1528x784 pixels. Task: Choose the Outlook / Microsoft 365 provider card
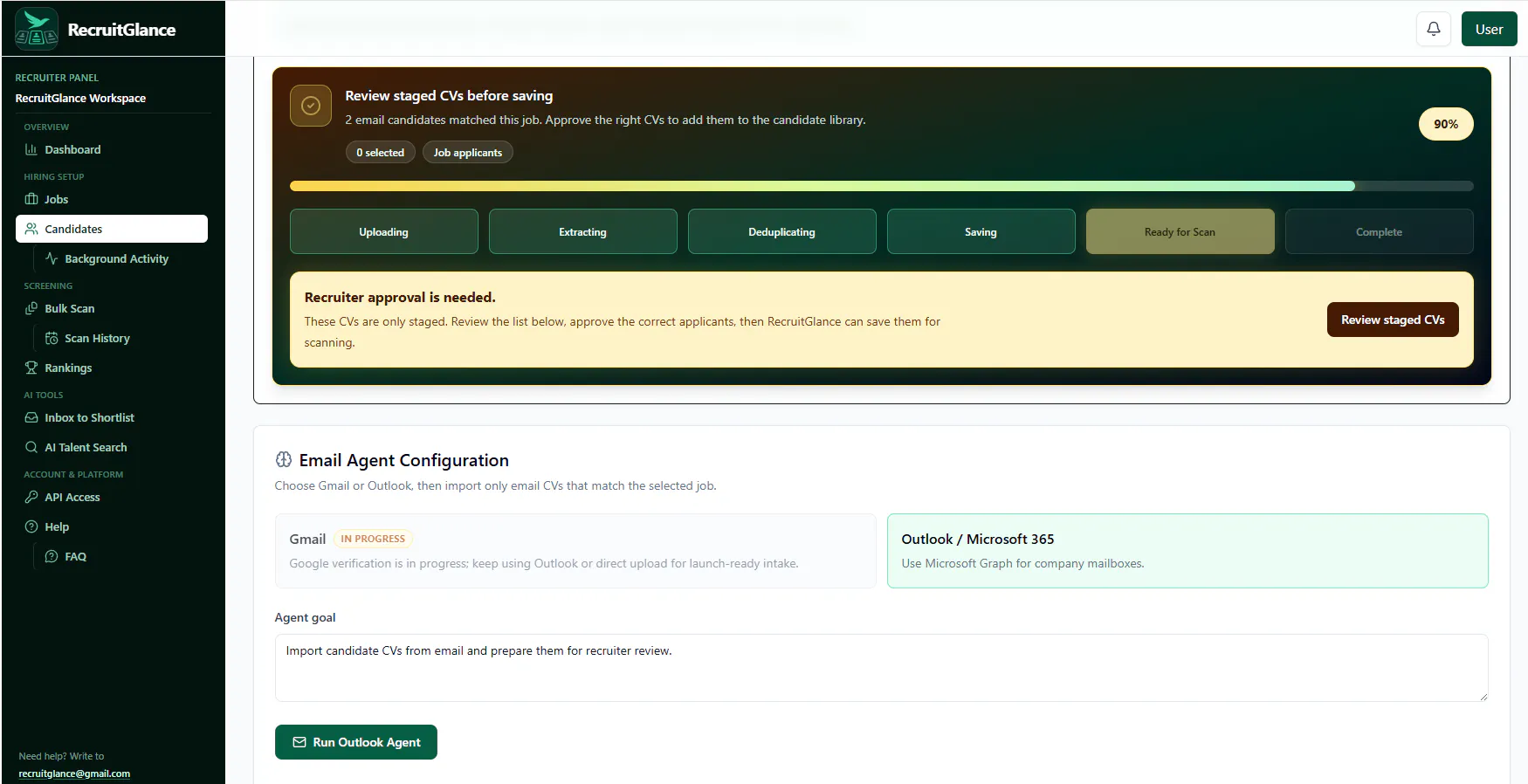[1187, 551]
